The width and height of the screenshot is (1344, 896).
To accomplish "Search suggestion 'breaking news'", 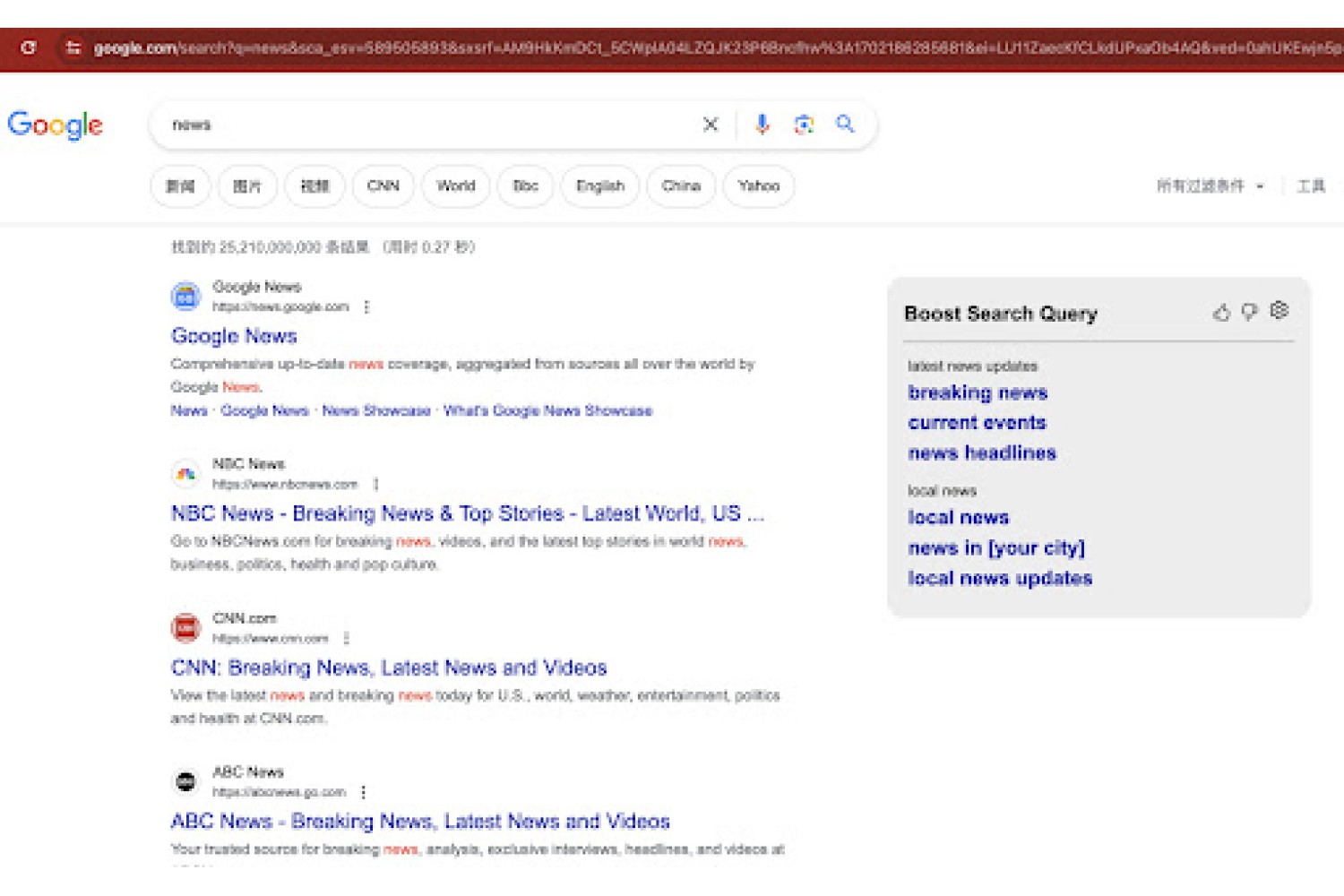I will pyautogui.click(x=978, y=392).
